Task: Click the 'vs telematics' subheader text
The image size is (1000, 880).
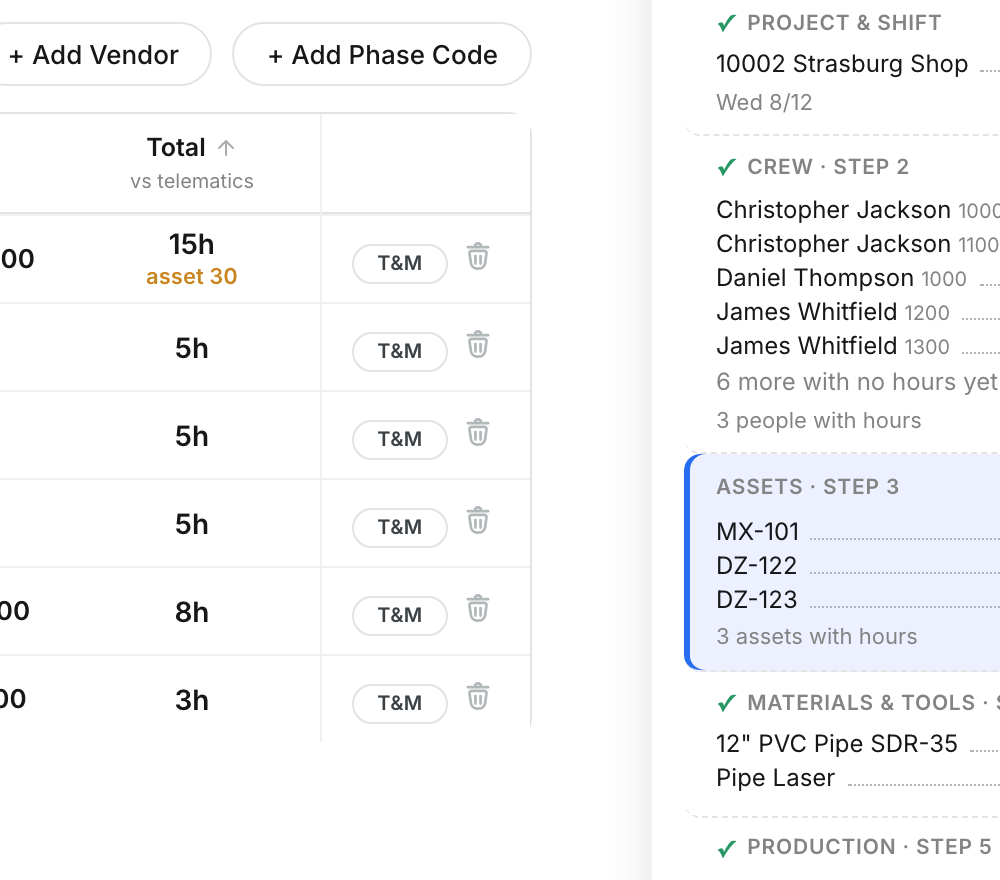Action: click(x=192, y=181)
